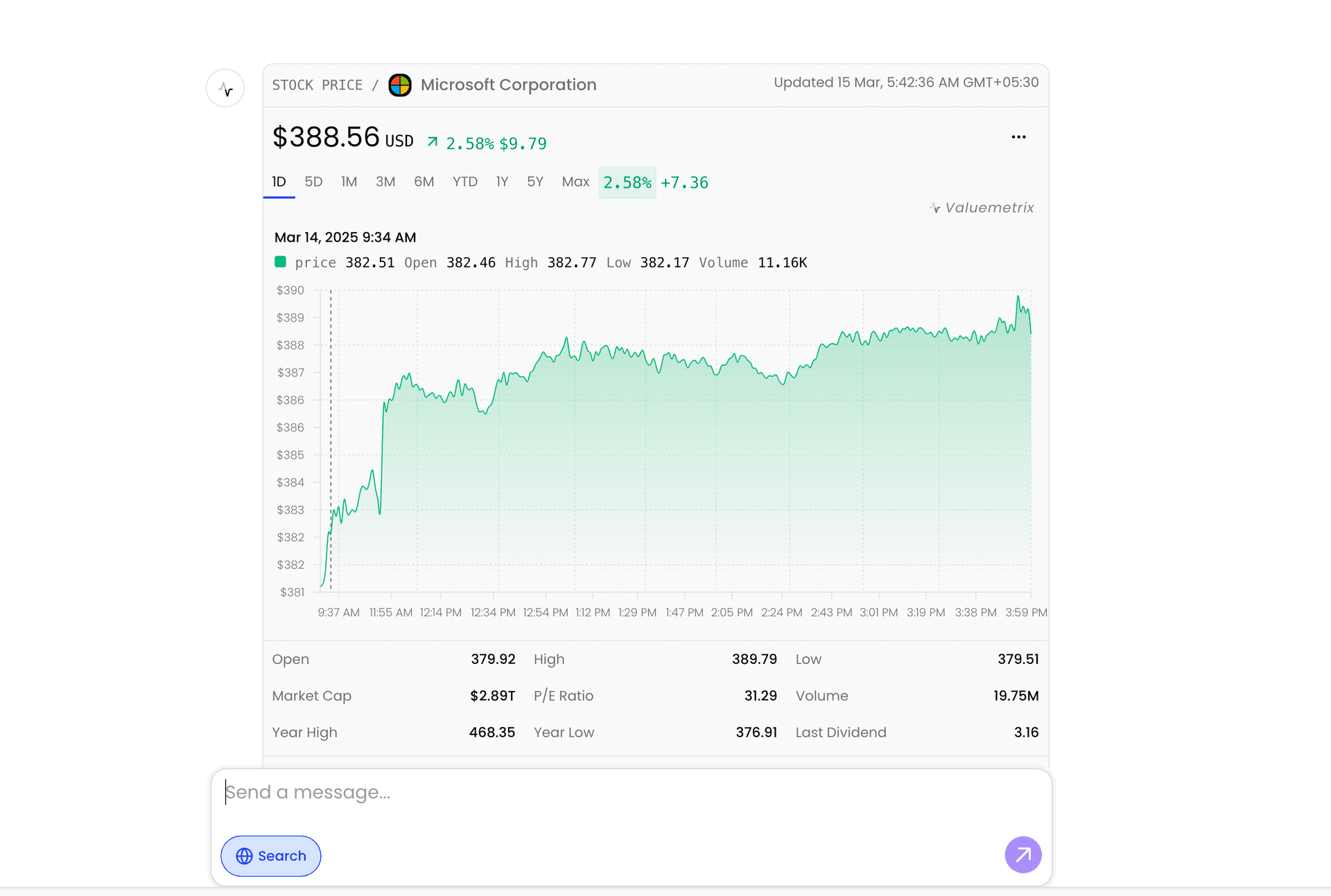This screenshot has height=896, width=1331.
Task: Click the $386 gridline label on the price axis
Action: point(291,400)
